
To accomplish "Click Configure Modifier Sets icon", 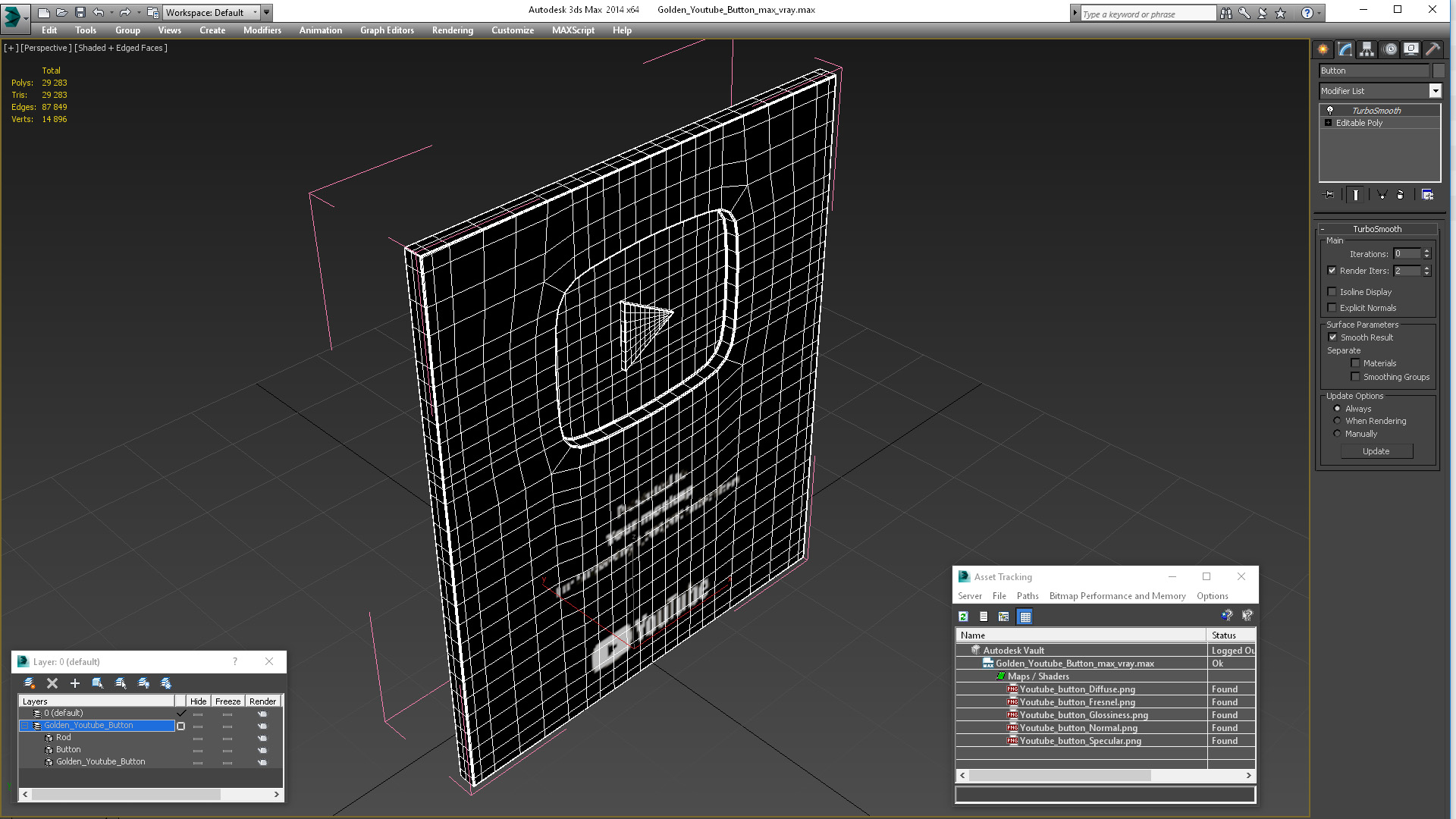I will coord(1427,195).
